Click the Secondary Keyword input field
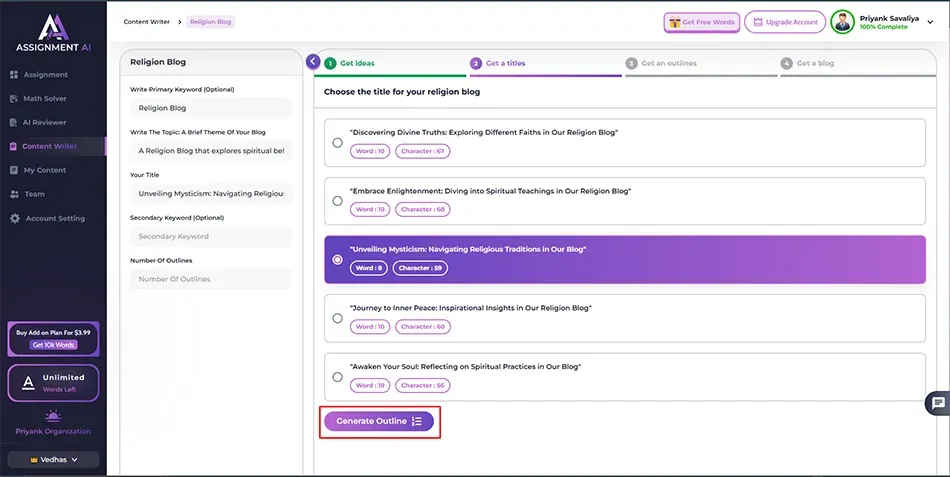The width and height of the screenshot is (950, 477). click(x=210, y=237)
